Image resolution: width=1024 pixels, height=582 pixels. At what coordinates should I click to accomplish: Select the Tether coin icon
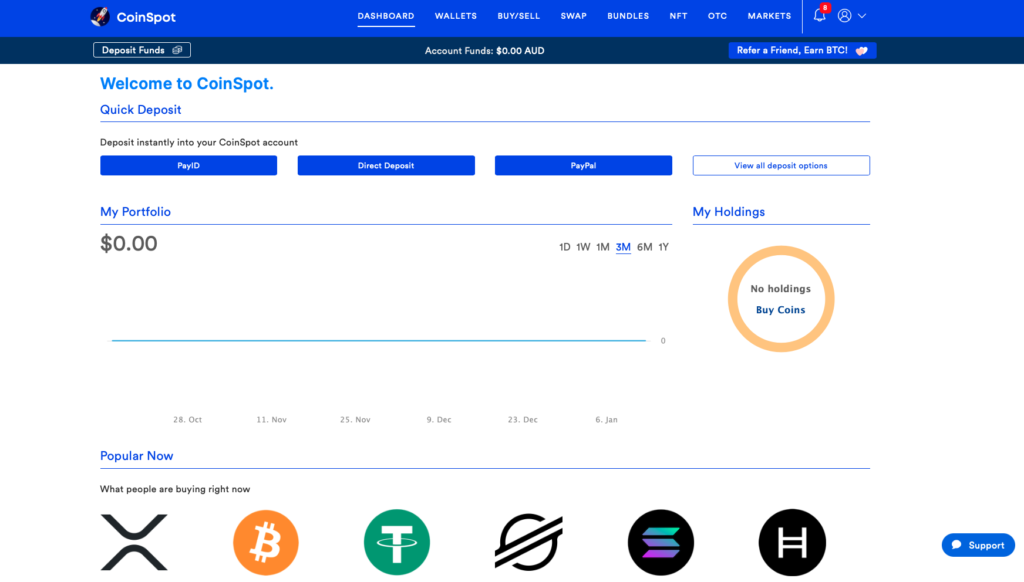click(x=397, y=542)
